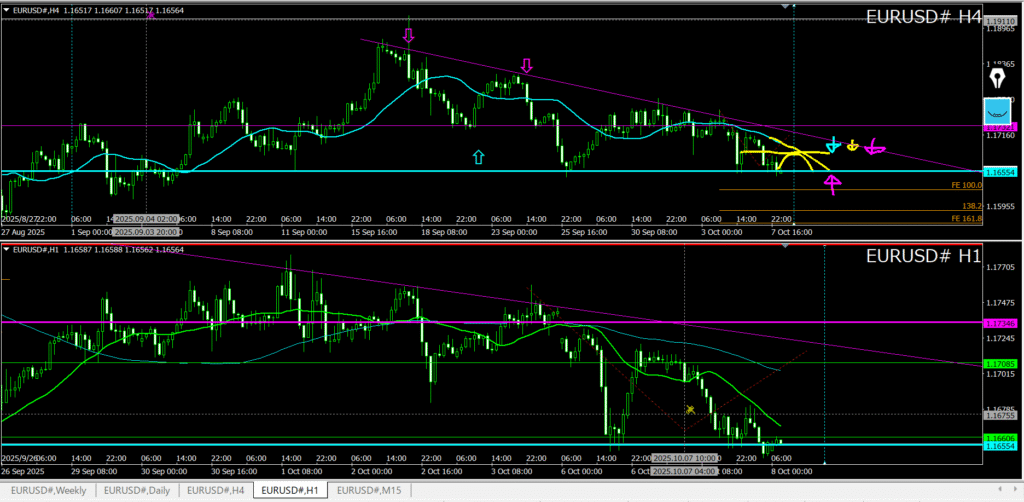Open the EURUSD#,H1 chart dropdown triangle

[x=8, y=248]
